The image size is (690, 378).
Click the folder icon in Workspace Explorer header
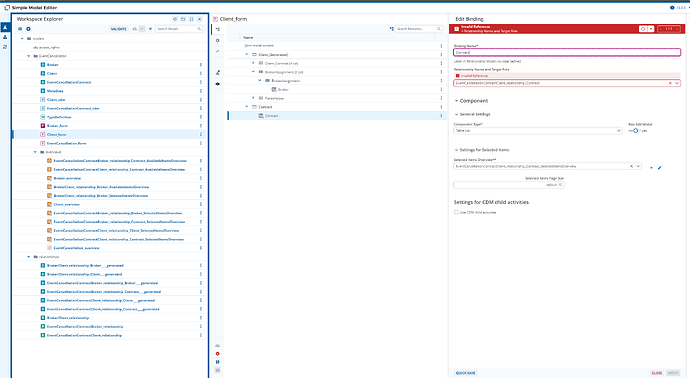tap(183, 19)
